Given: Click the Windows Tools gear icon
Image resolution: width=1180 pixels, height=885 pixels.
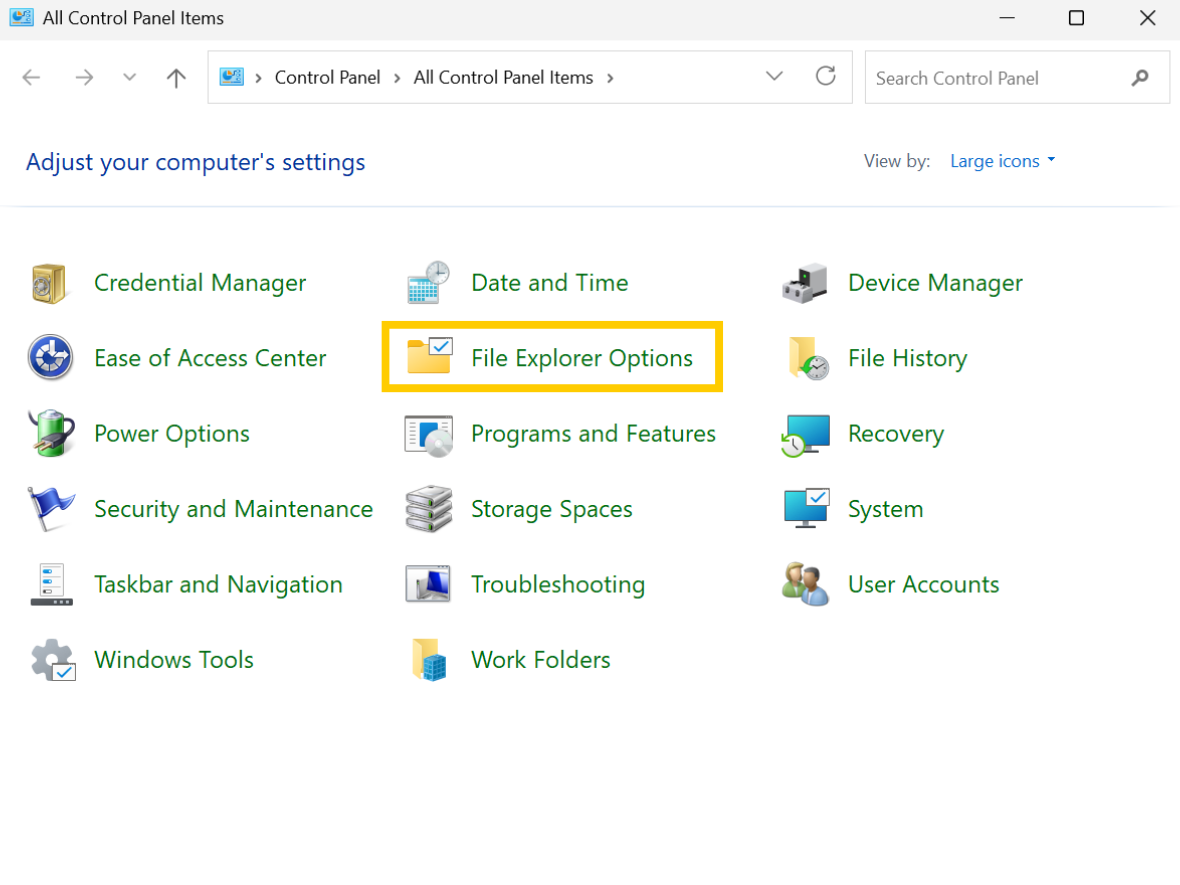Looking at the screenshot, I should click(x=53, y=660).
